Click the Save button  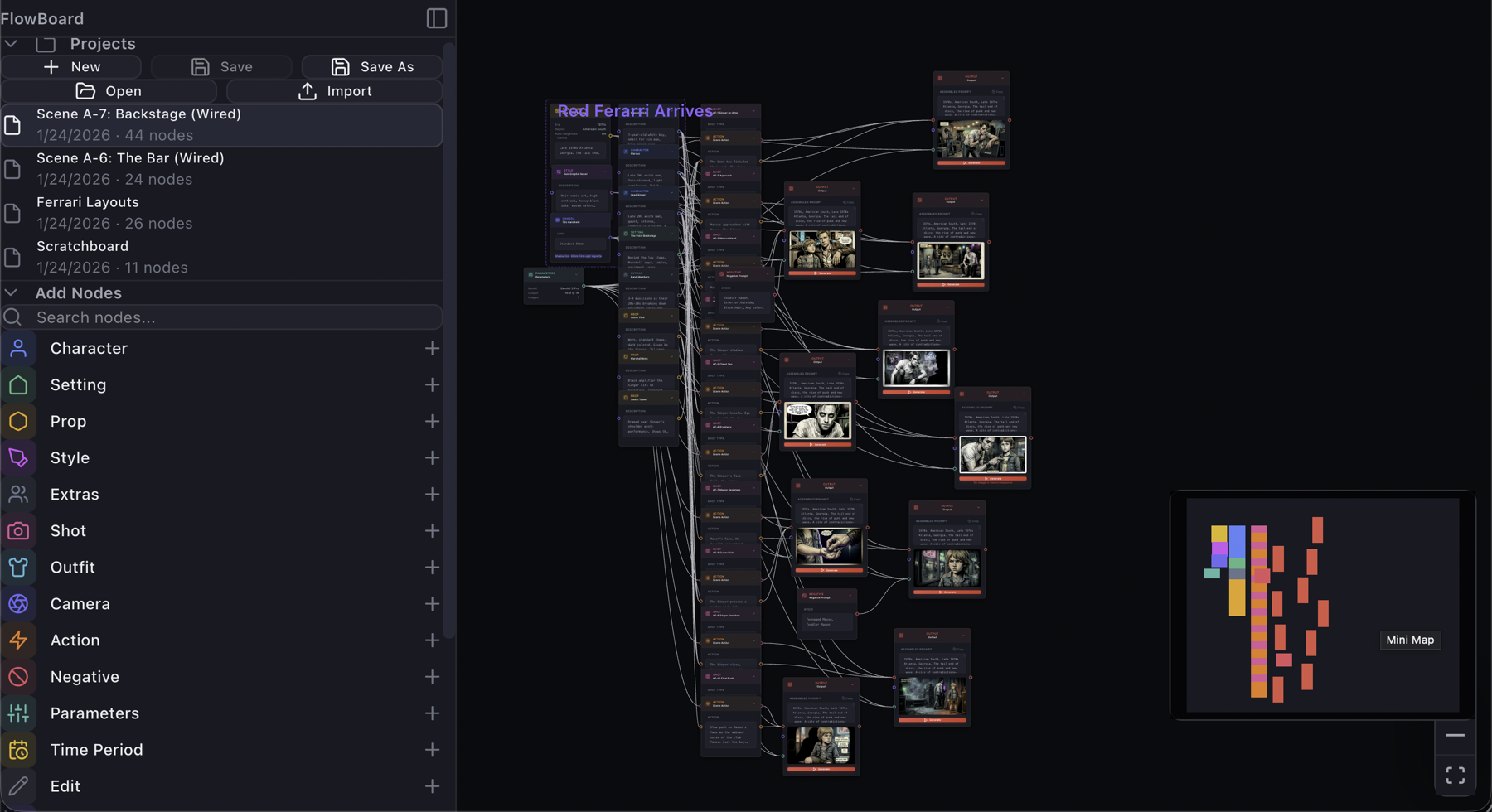(221, 66)
